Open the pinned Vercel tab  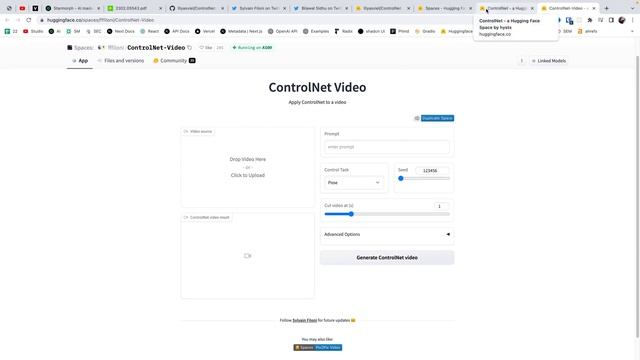tap(35, 8)
